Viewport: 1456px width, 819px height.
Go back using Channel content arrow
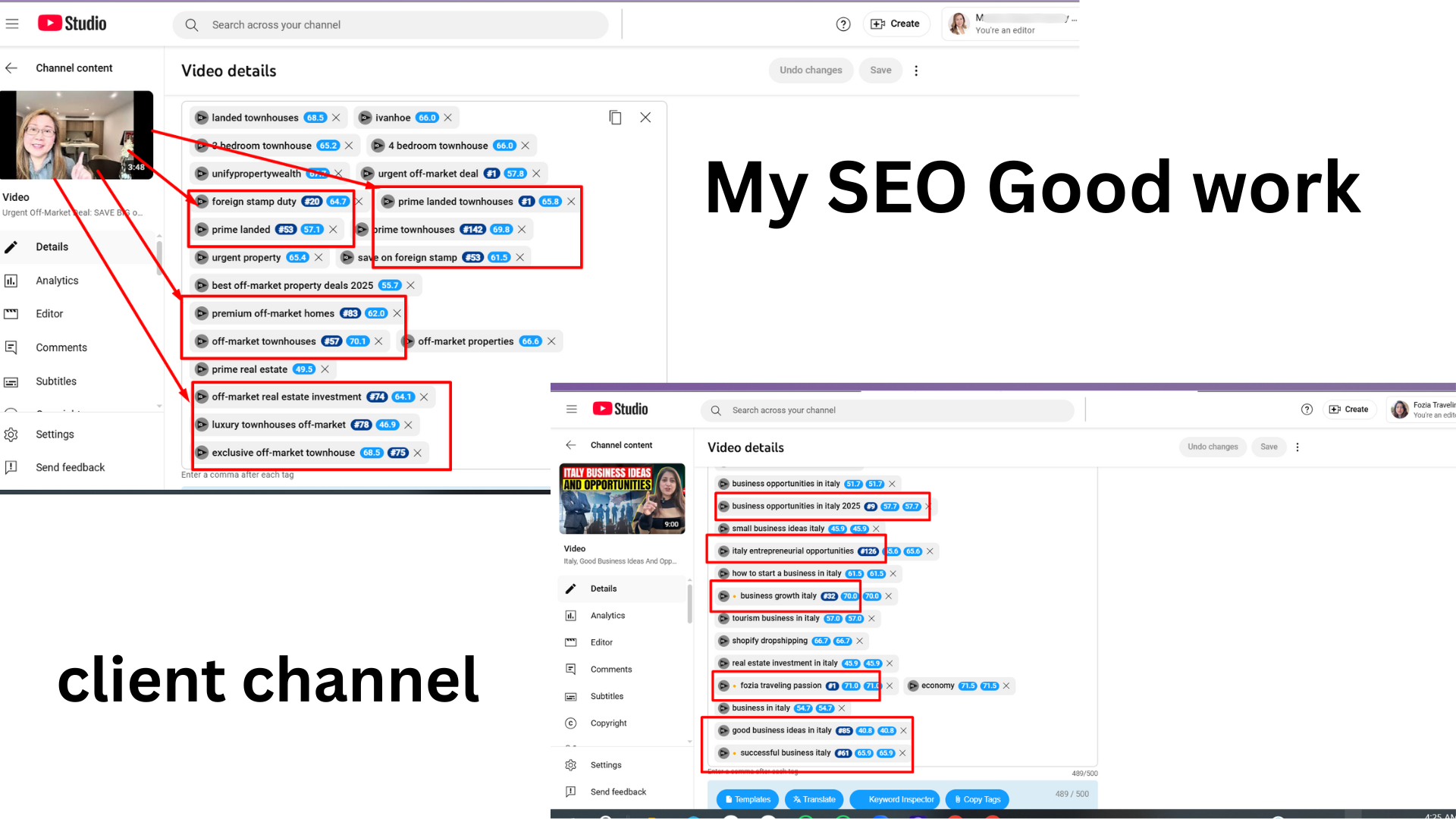11,68
